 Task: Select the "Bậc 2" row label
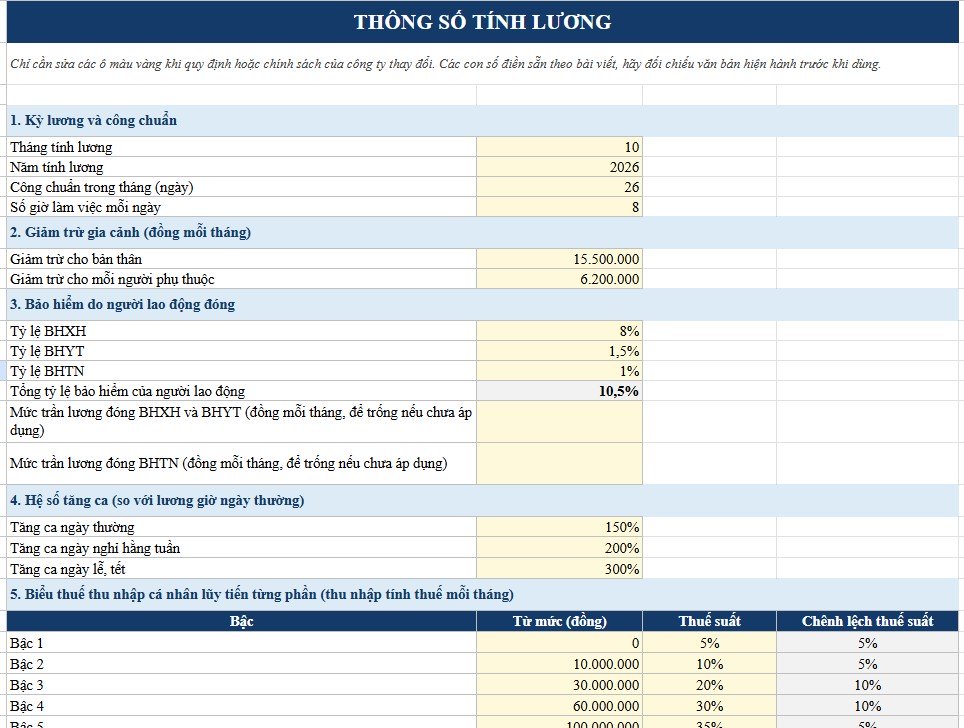pyautogui.click(x=242, y=663)
